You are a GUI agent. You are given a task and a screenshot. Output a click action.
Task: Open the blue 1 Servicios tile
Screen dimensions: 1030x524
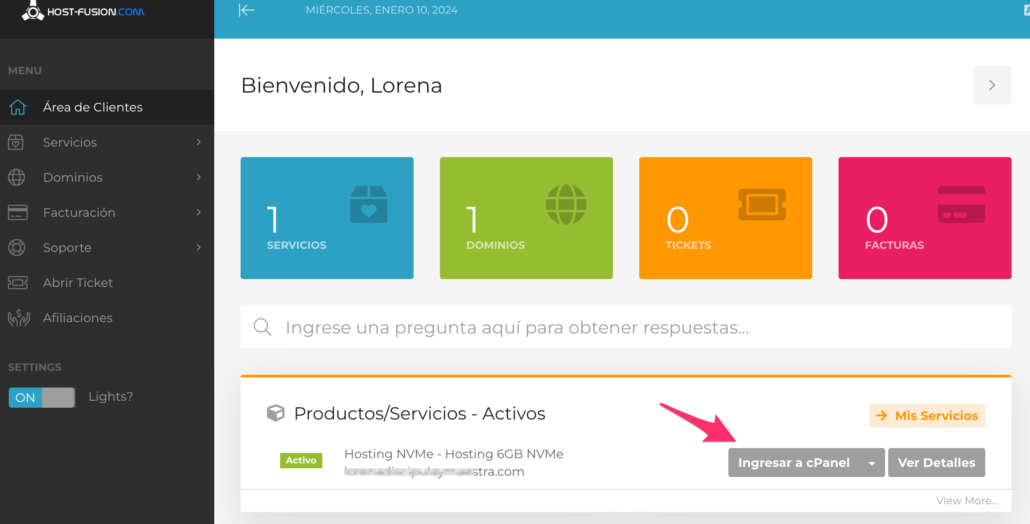point(327,218)
